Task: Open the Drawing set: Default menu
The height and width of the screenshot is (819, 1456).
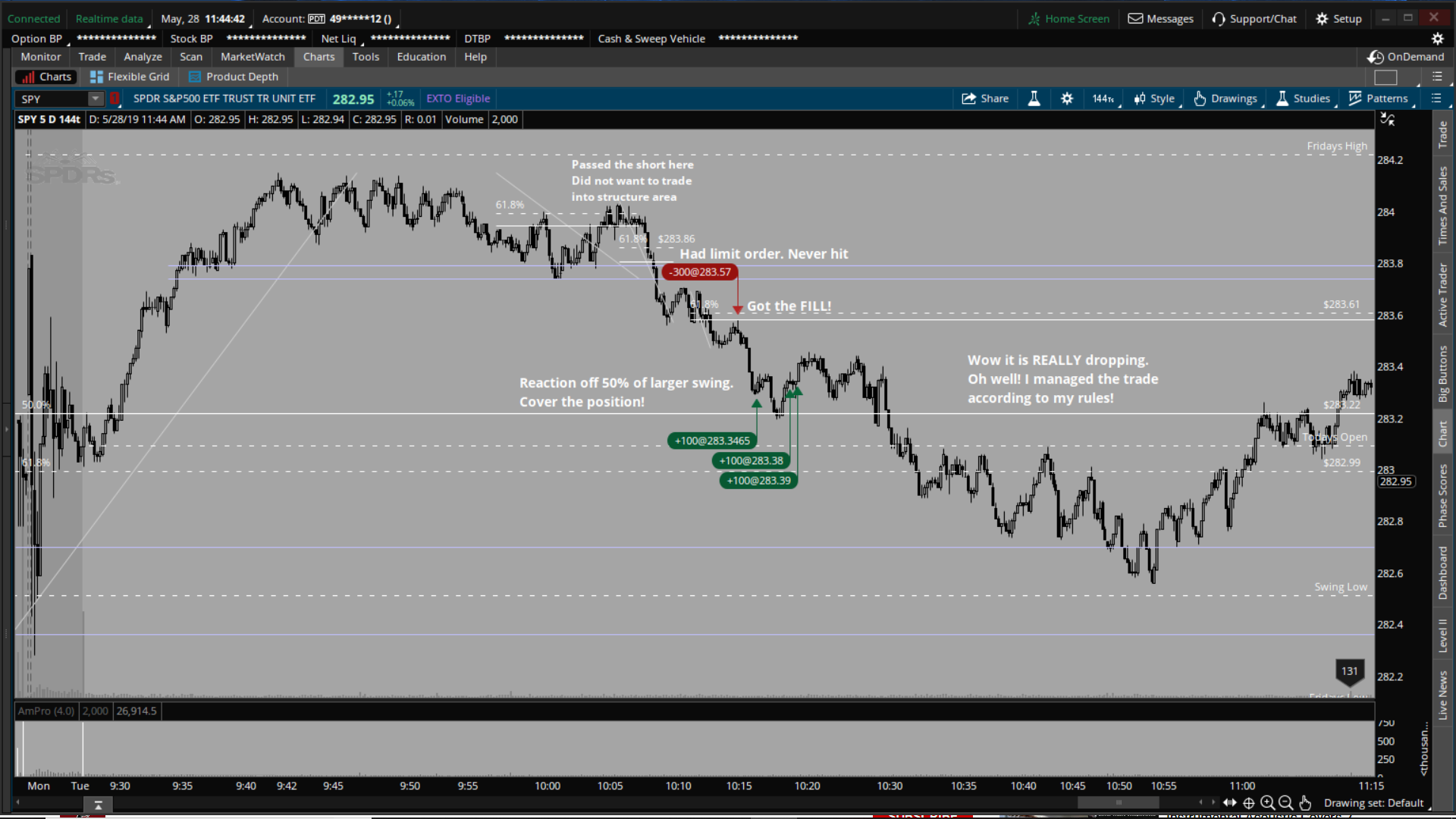Action: (x=1376, y=803)
